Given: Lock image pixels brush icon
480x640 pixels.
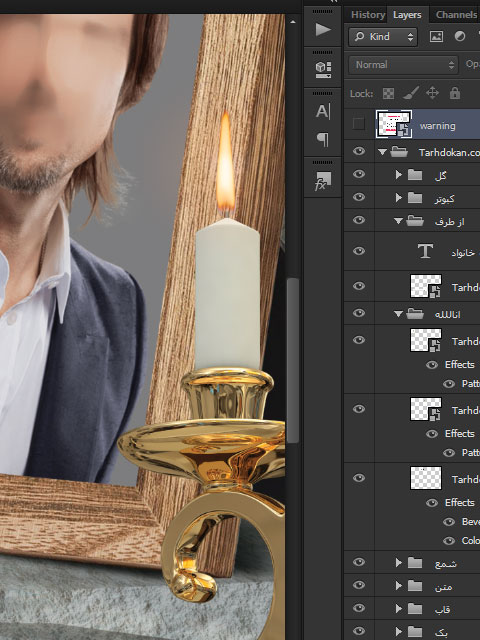Looking at the screenshot, I should [x=411, y=93].
